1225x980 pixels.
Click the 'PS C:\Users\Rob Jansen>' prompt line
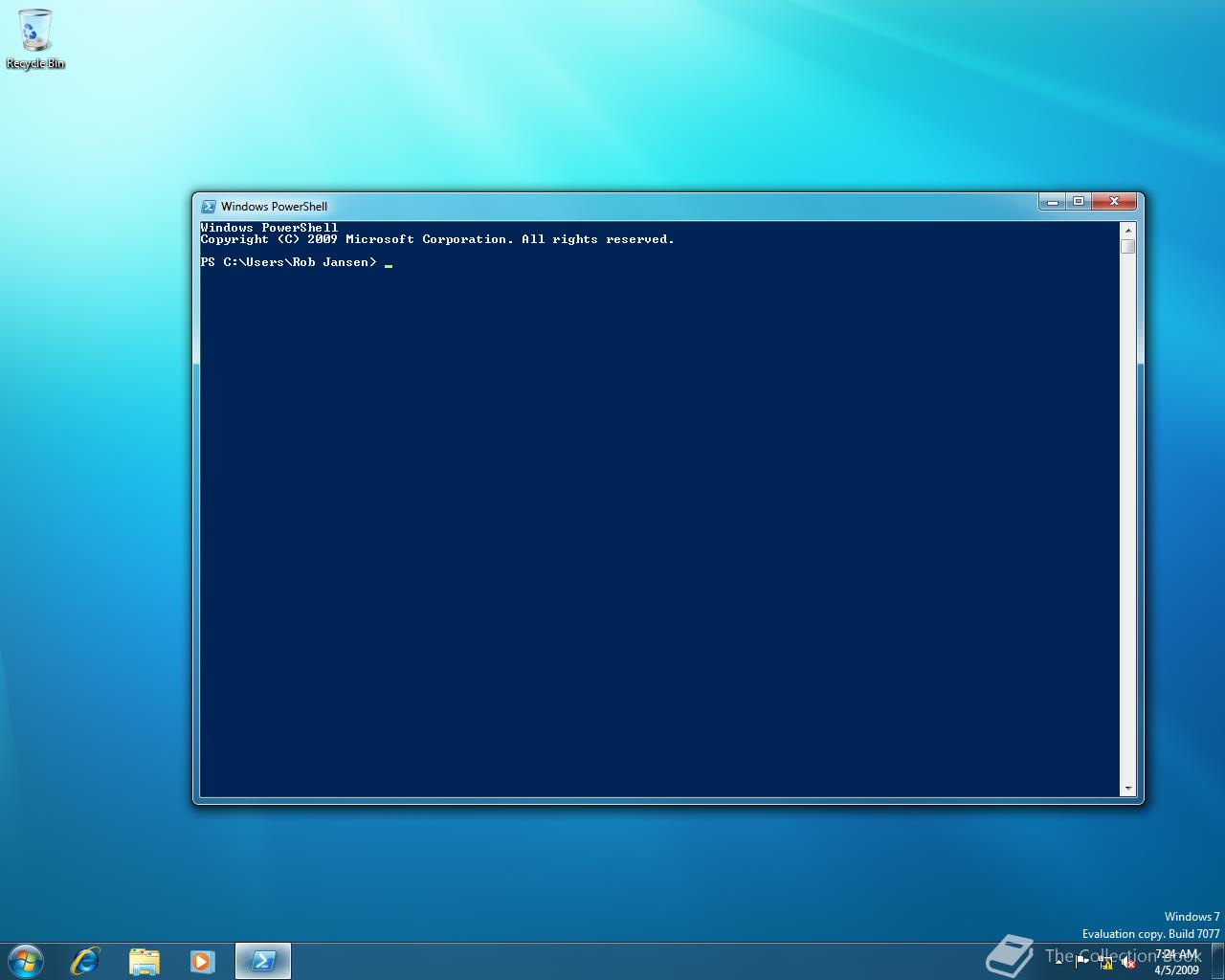288,262
